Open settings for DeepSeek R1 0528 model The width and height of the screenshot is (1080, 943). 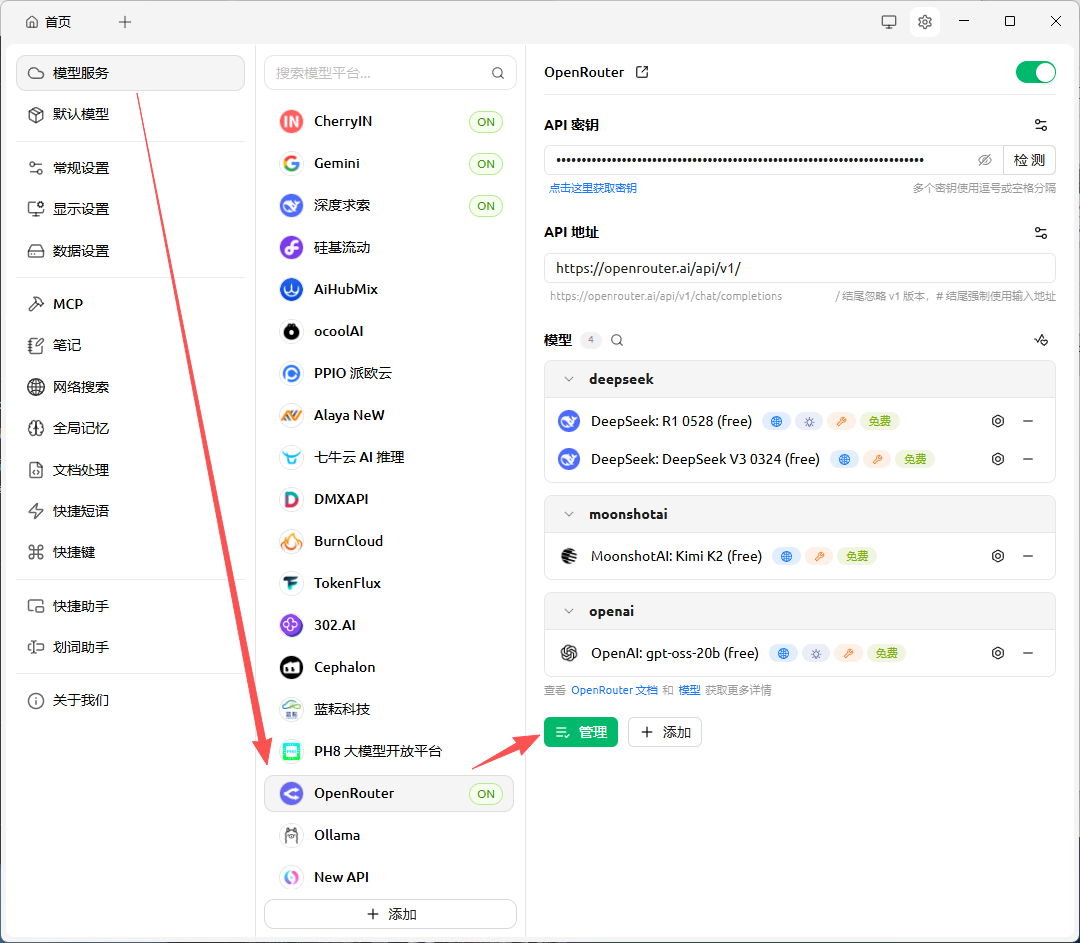click(997, 421)
